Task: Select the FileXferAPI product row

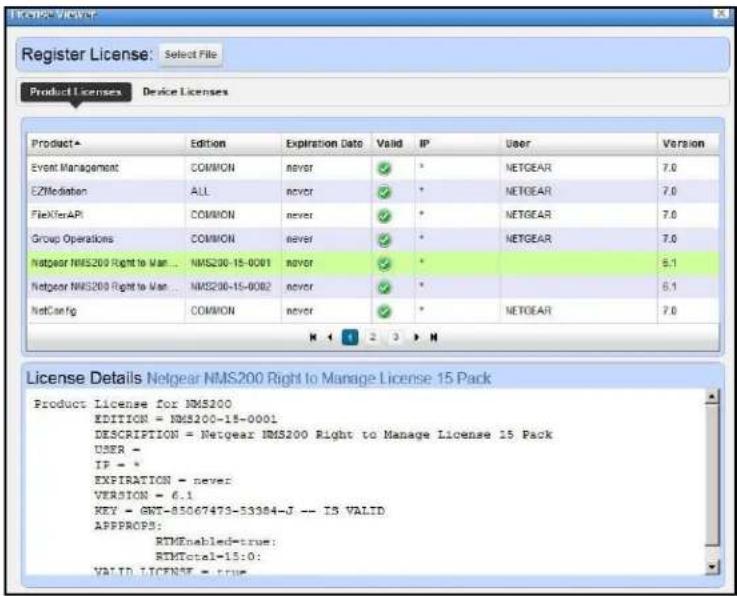Action: click(373, 215)
